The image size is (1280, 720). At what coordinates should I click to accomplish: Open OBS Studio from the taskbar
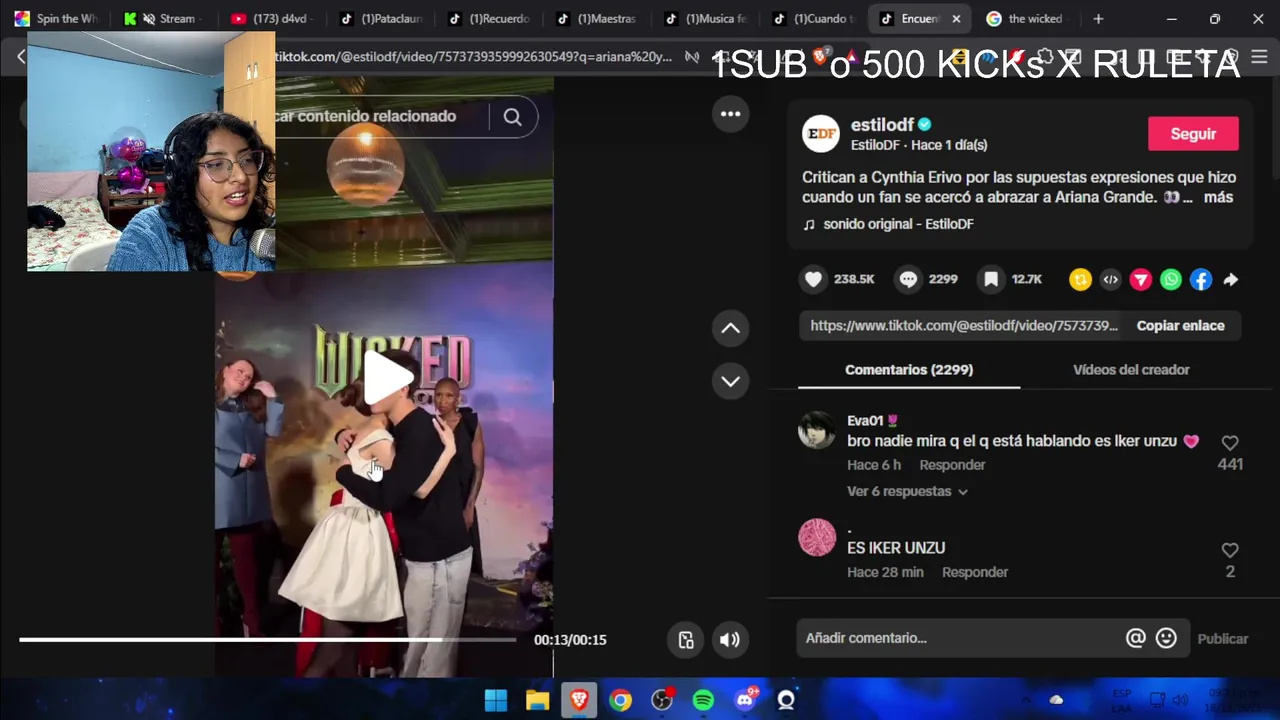tap(662, 700)
